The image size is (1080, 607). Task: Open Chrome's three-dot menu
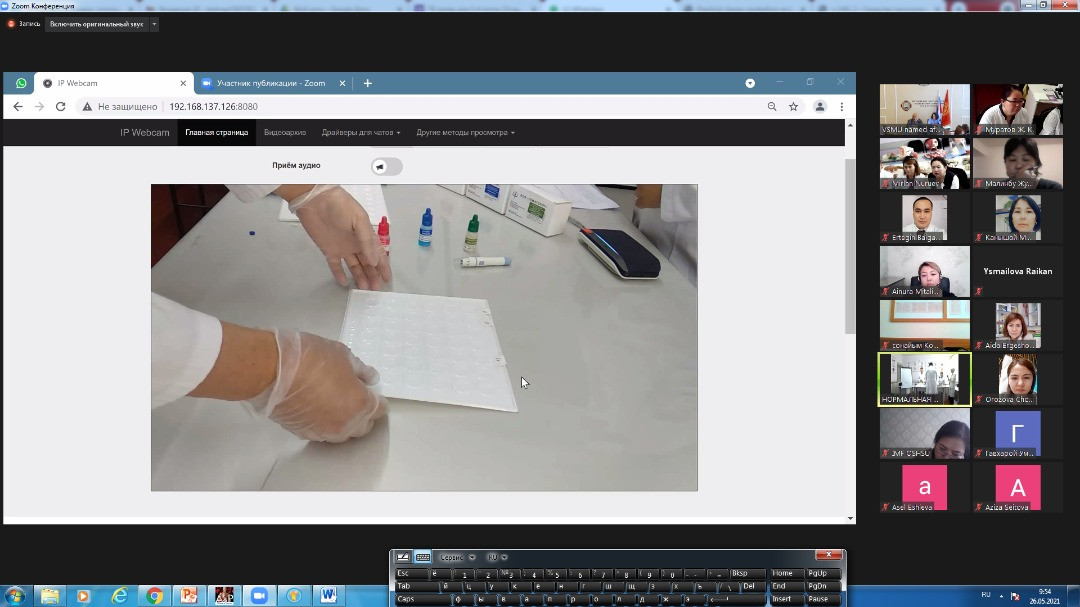coord(842,106)
